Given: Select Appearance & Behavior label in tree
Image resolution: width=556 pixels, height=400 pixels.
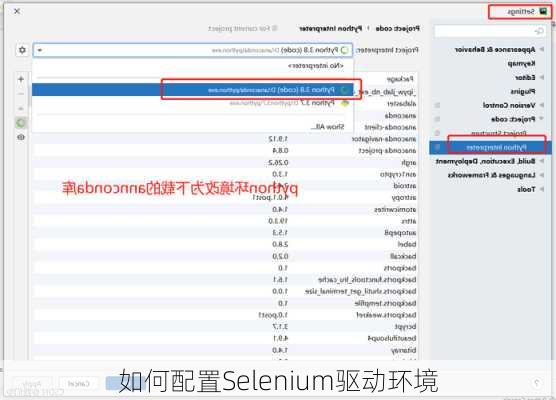Looking at the screenshot, I should pyautogui.click(x=495, y=50).
